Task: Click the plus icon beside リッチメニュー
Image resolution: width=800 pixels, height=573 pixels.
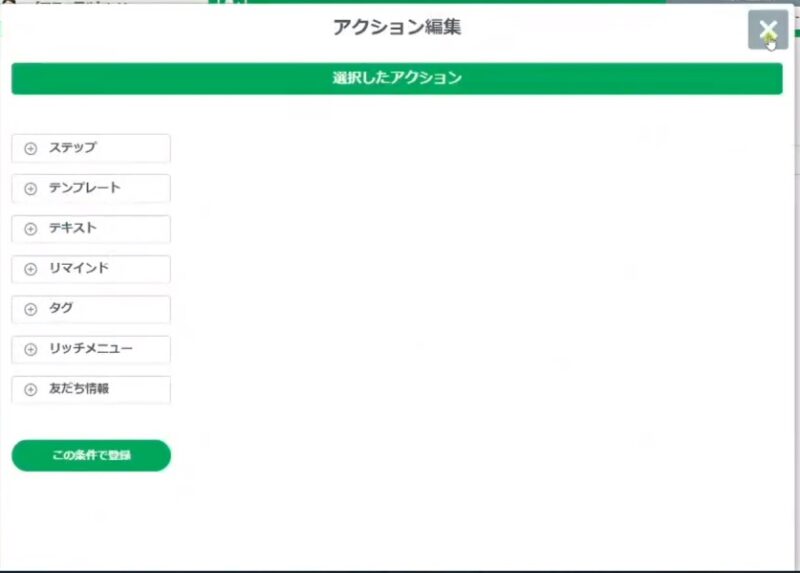Action: (x=31, y=350)
